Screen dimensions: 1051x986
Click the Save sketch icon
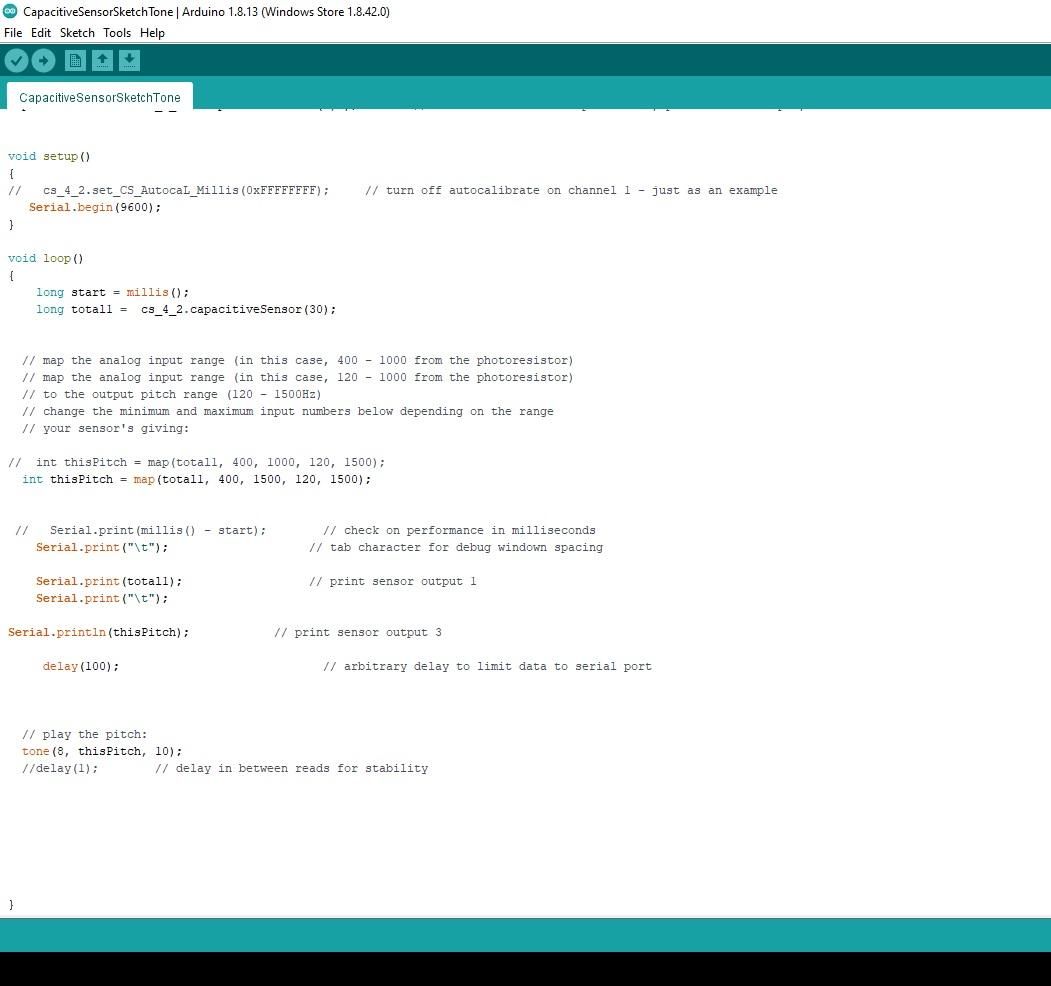(x=129, y=60)
